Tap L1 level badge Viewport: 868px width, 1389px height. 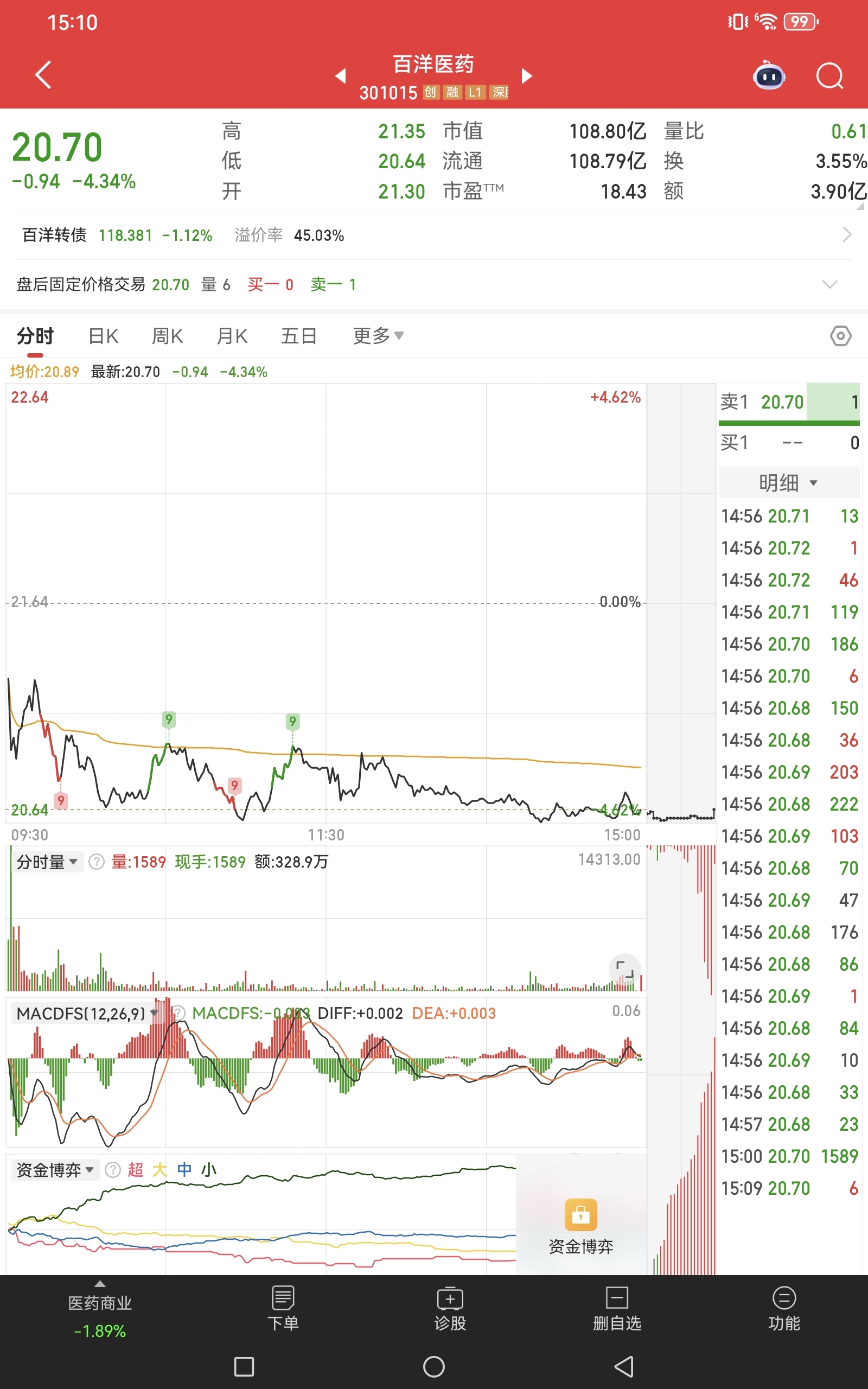click(x=475, y=92)
